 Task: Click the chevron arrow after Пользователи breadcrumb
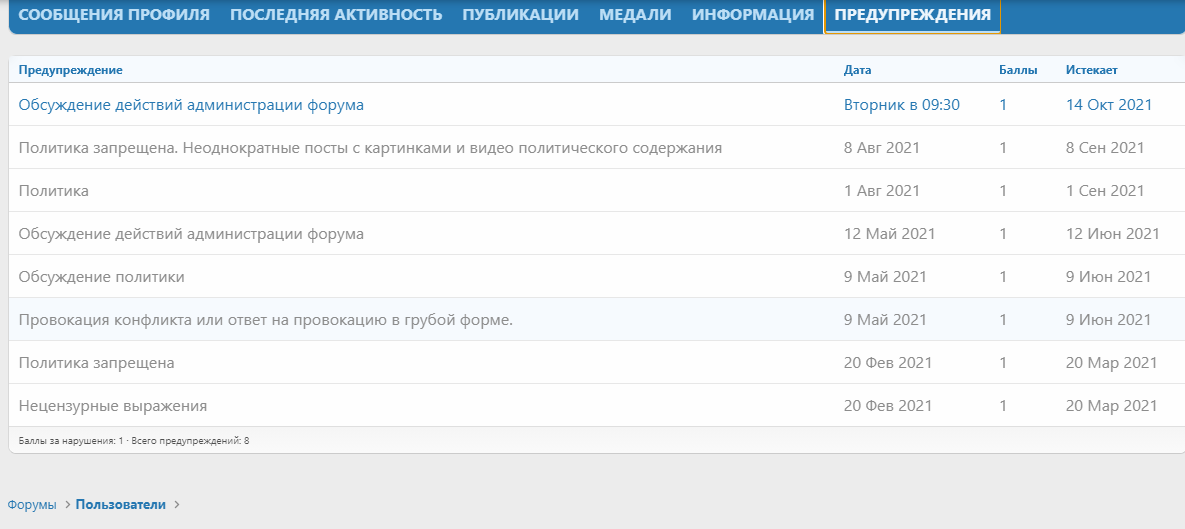[x=176, y=505]
